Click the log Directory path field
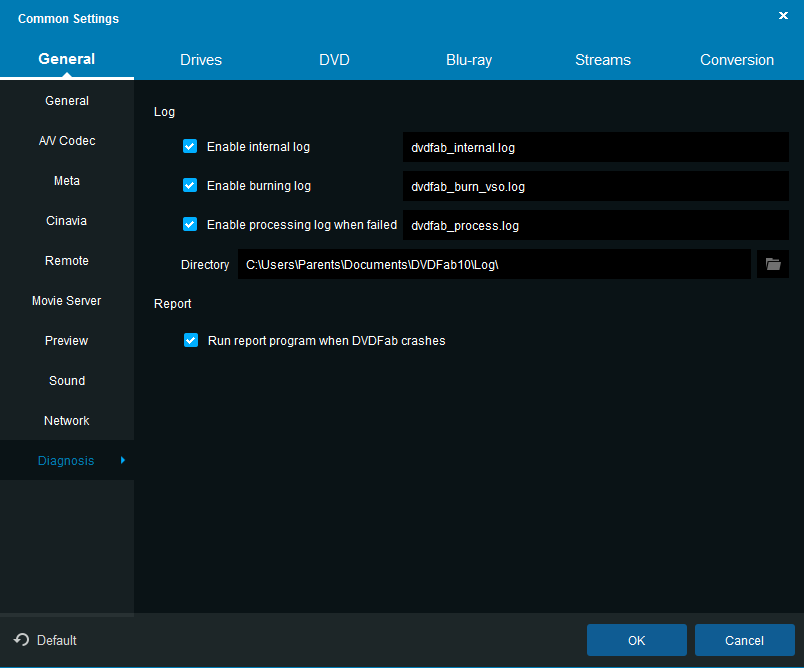This screenshot has height=668, width=804. coord(494,264)
